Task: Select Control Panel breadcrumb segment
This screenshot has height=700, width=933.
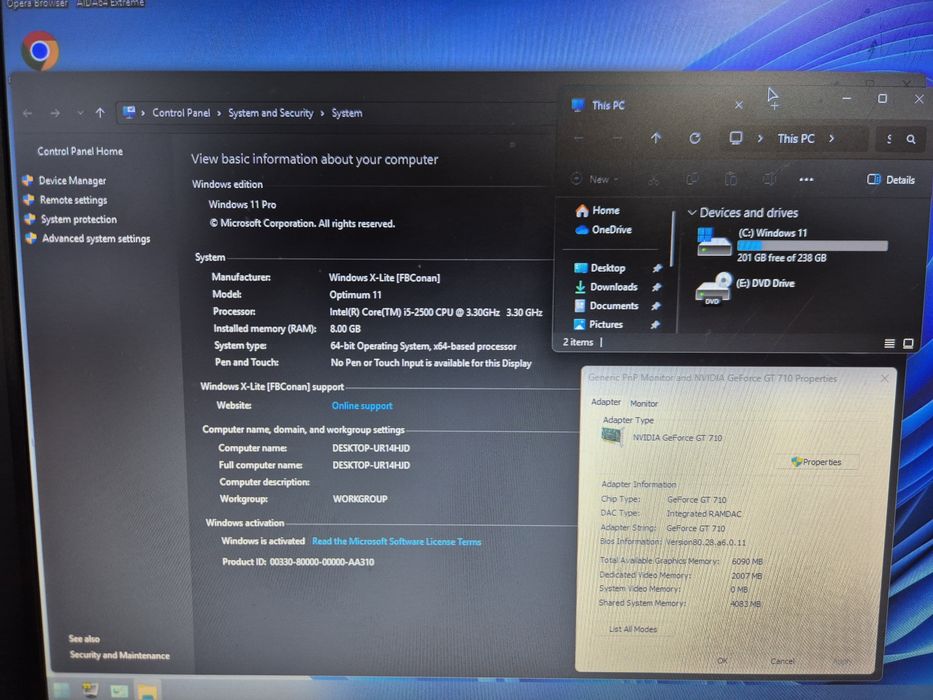Action: [181, 112]
